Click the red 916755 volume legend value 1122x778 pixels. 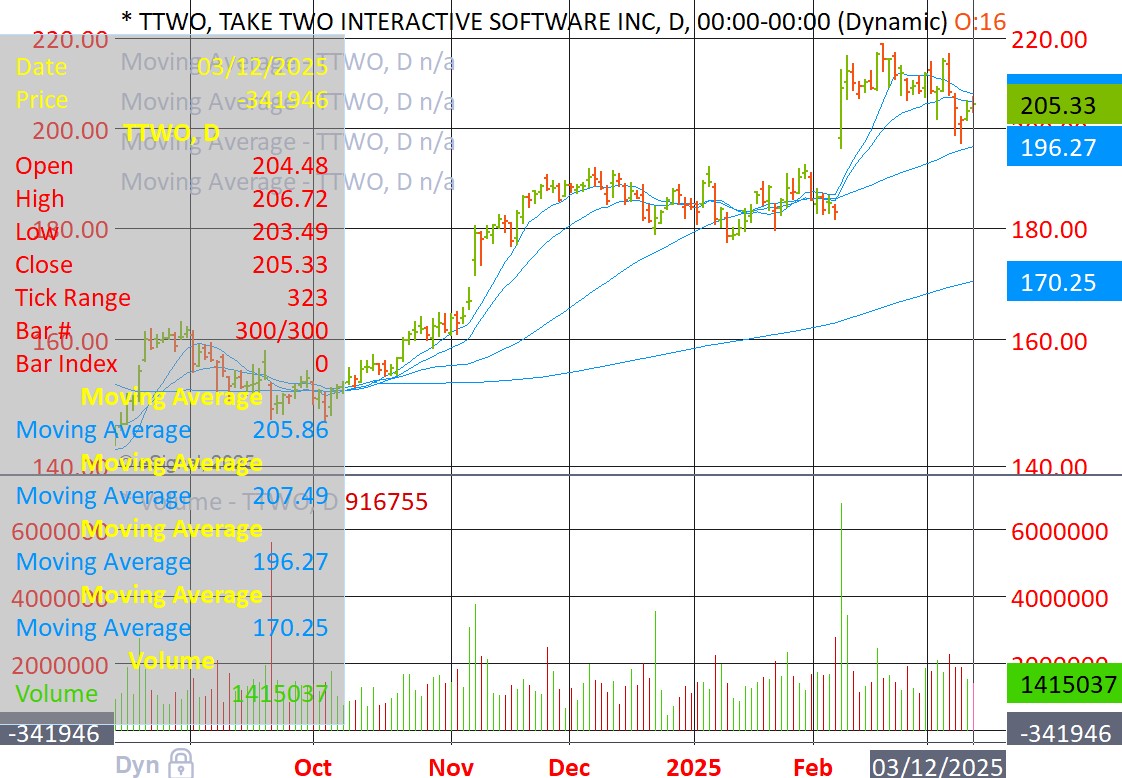[x=386, y=502]
